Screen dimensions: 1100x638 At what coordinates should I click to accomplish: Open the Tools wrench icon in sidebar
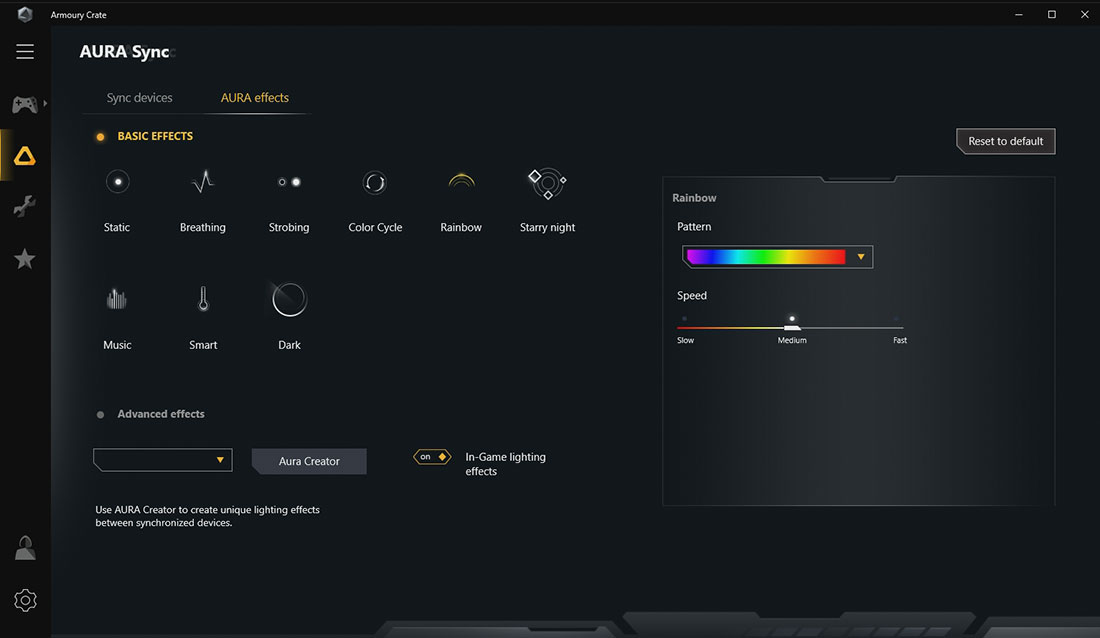25,206
